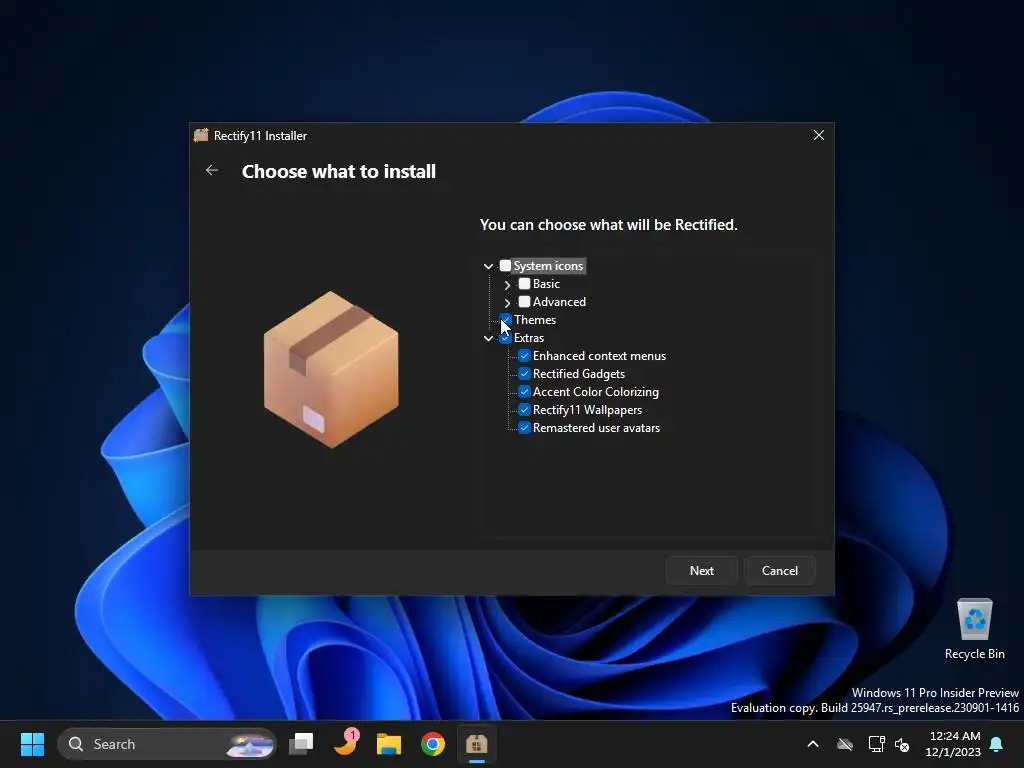The image size is (1024, 768).
Task: Select the Advanced tree item label
Action: tap(559, 302)
